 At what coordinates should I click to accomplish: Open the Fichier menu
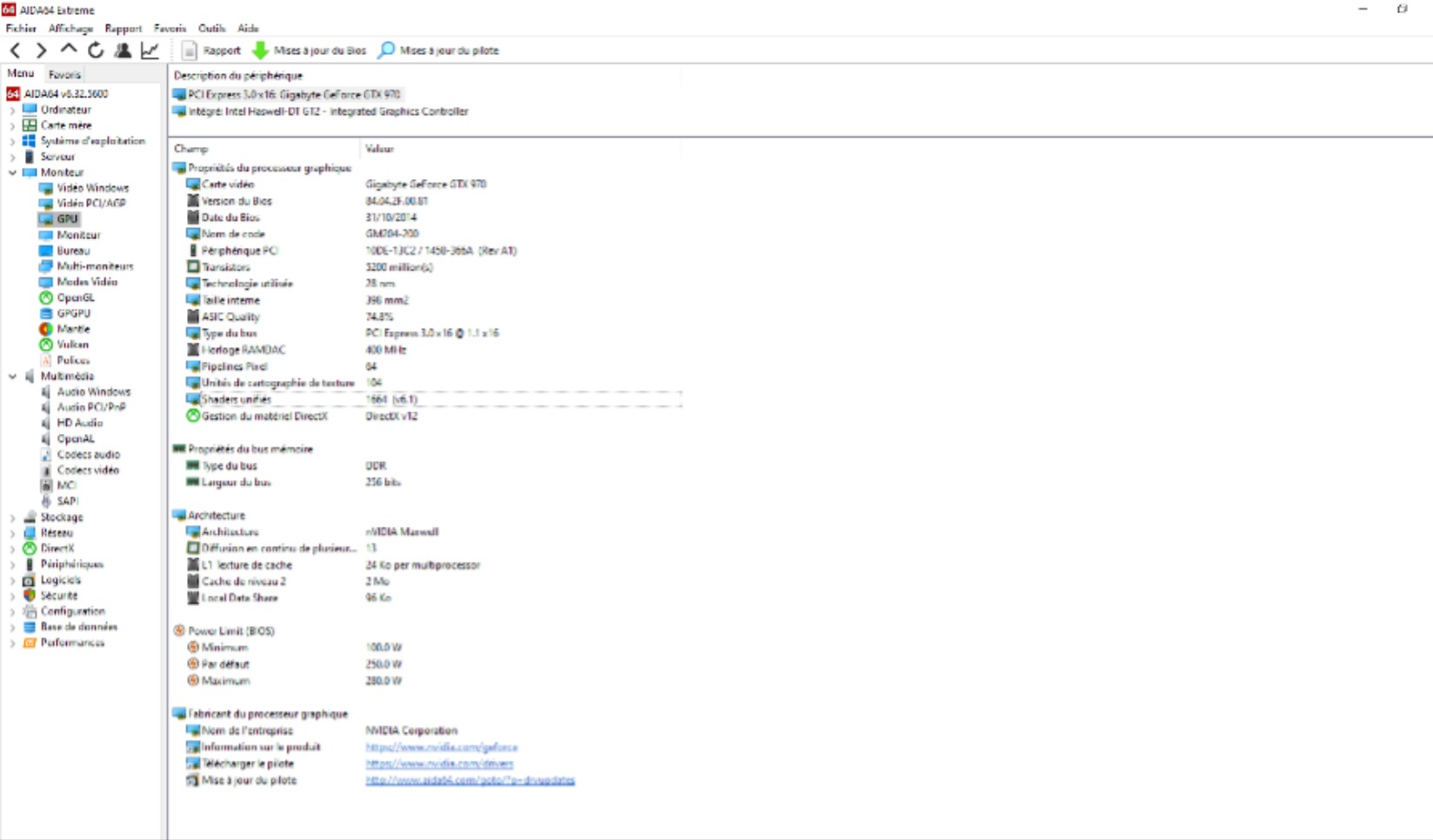(22, 28)
